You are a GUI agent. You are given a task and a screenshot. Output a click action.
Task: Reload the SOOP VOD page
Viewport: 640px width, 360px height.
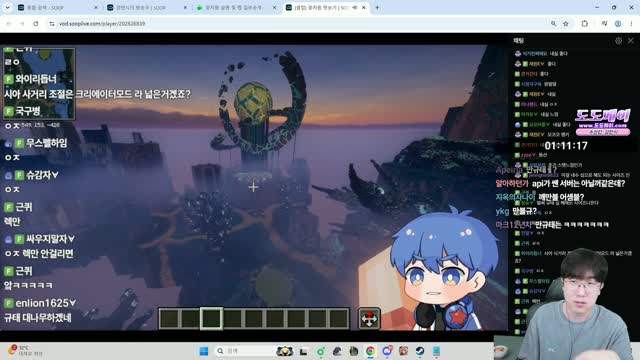(x=36, y=24)
